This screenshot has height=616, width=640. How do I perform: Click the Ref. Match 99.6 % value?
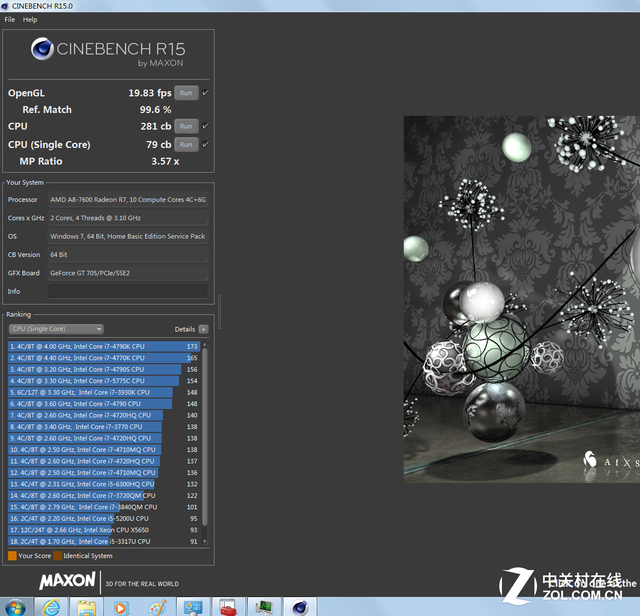[156, 110]
